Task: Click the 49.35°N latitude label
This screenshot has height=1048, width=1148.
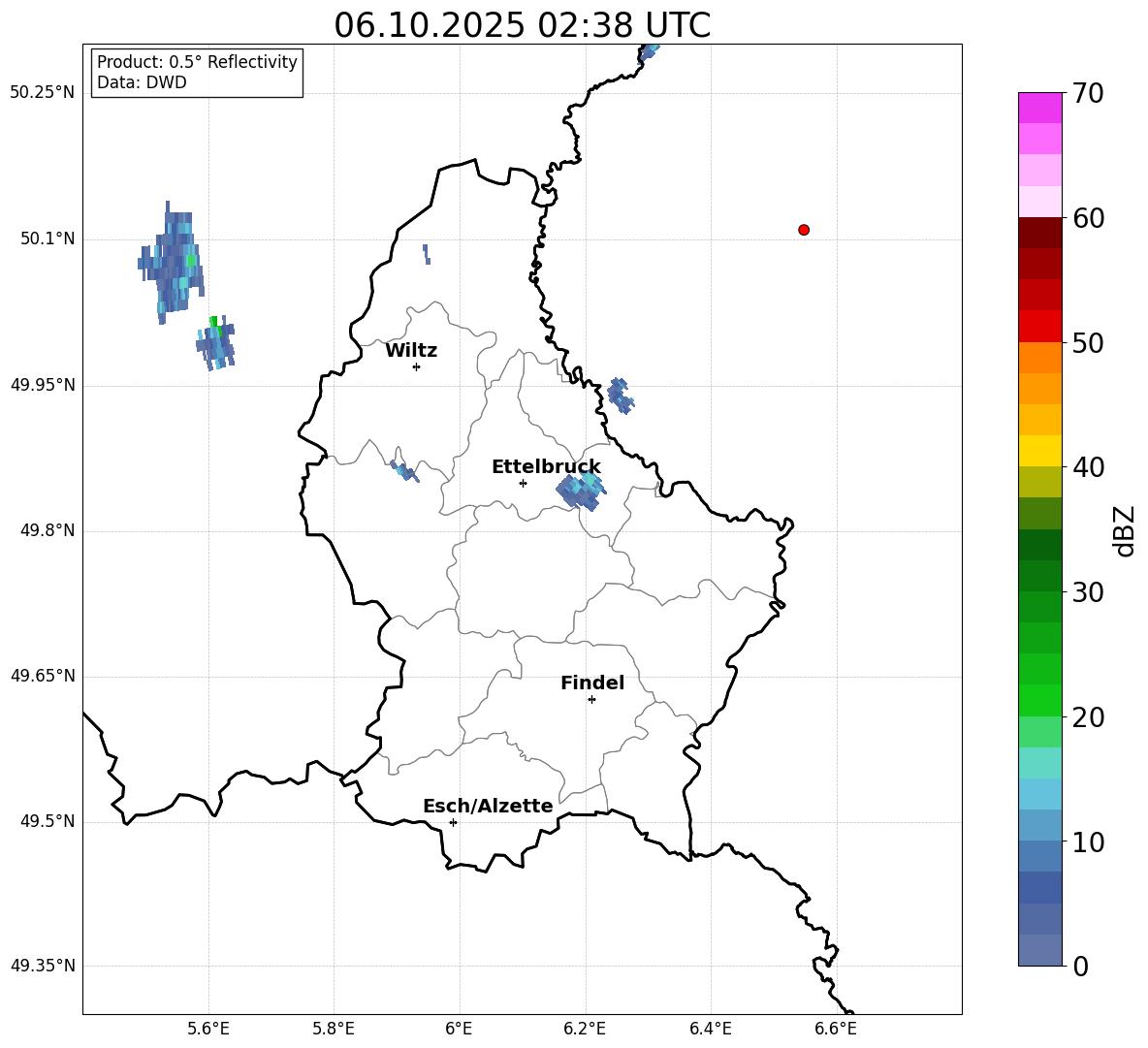Action: pos(43,966)
